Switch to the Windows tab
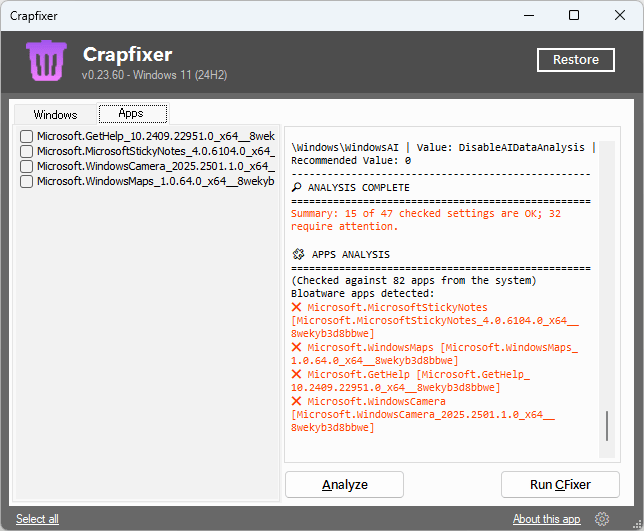 55,114
